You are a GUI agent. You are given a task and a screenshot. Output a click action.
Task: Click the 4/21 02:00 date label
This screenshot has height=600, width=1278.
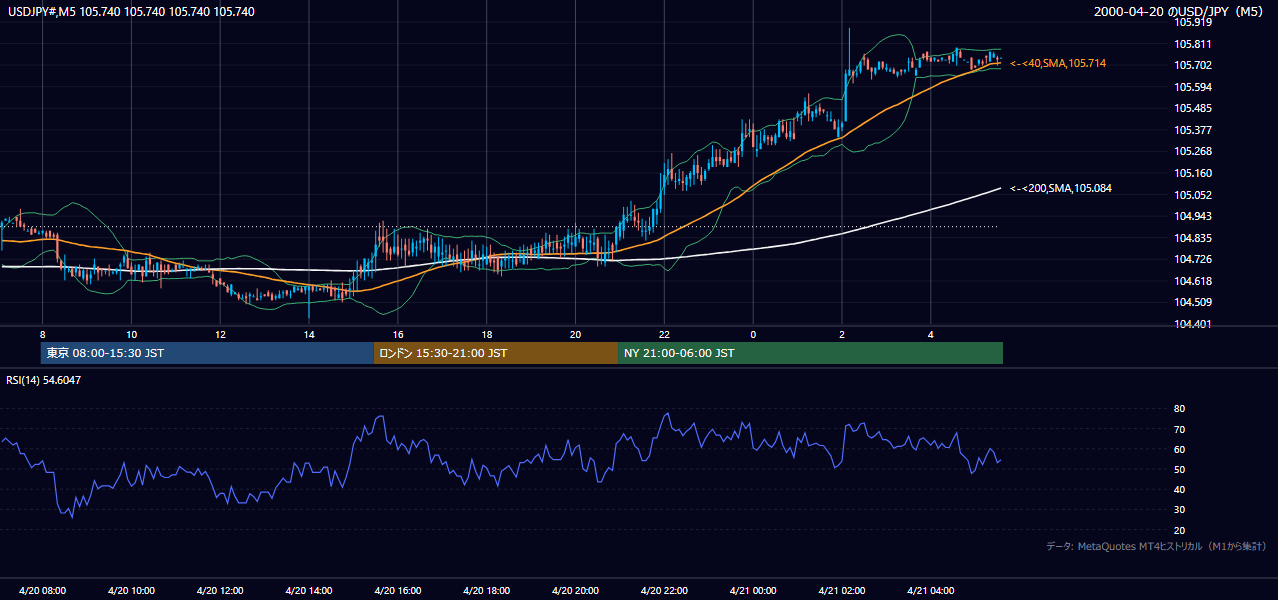pos(842,590)
